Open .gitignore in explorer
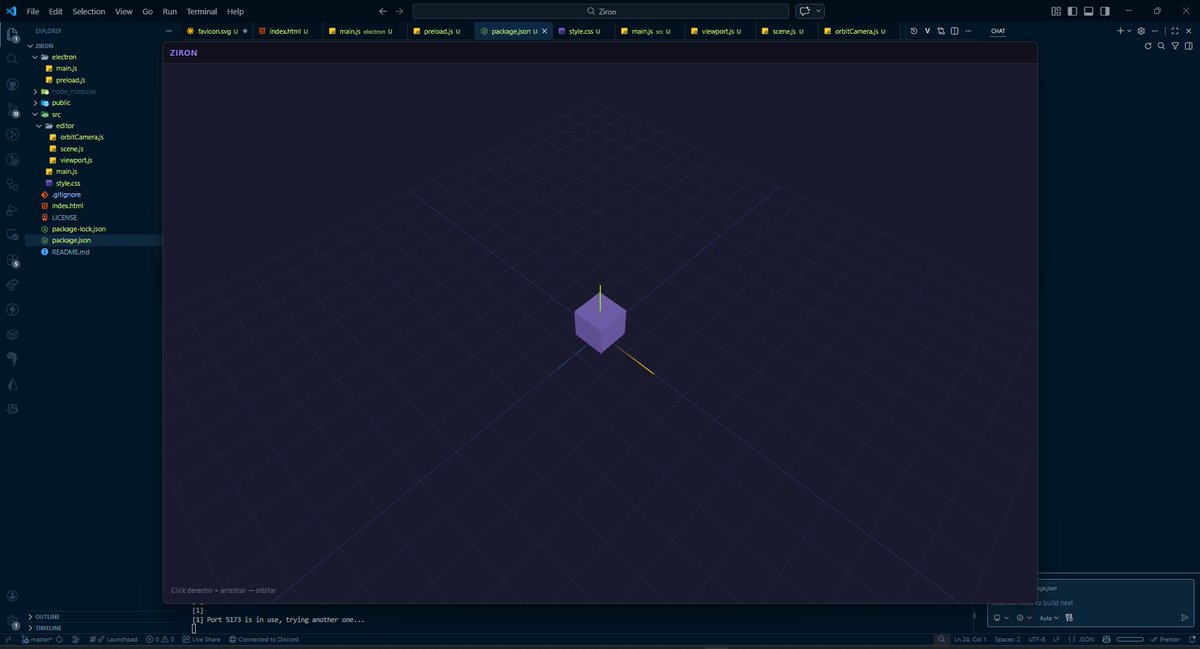The image size is (1200, 649). [x=64, y=194]
